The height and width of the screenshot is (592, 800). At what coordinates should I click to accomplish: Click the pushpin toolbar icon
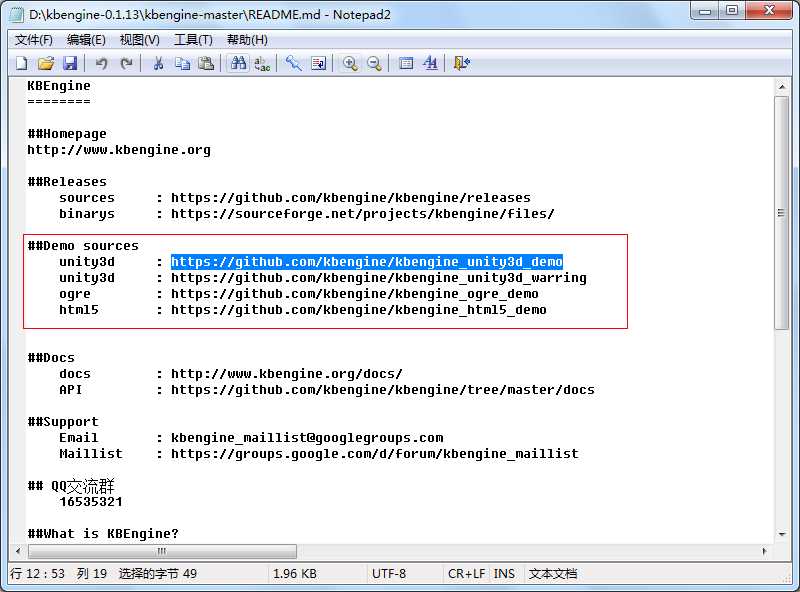coord(293,63)
